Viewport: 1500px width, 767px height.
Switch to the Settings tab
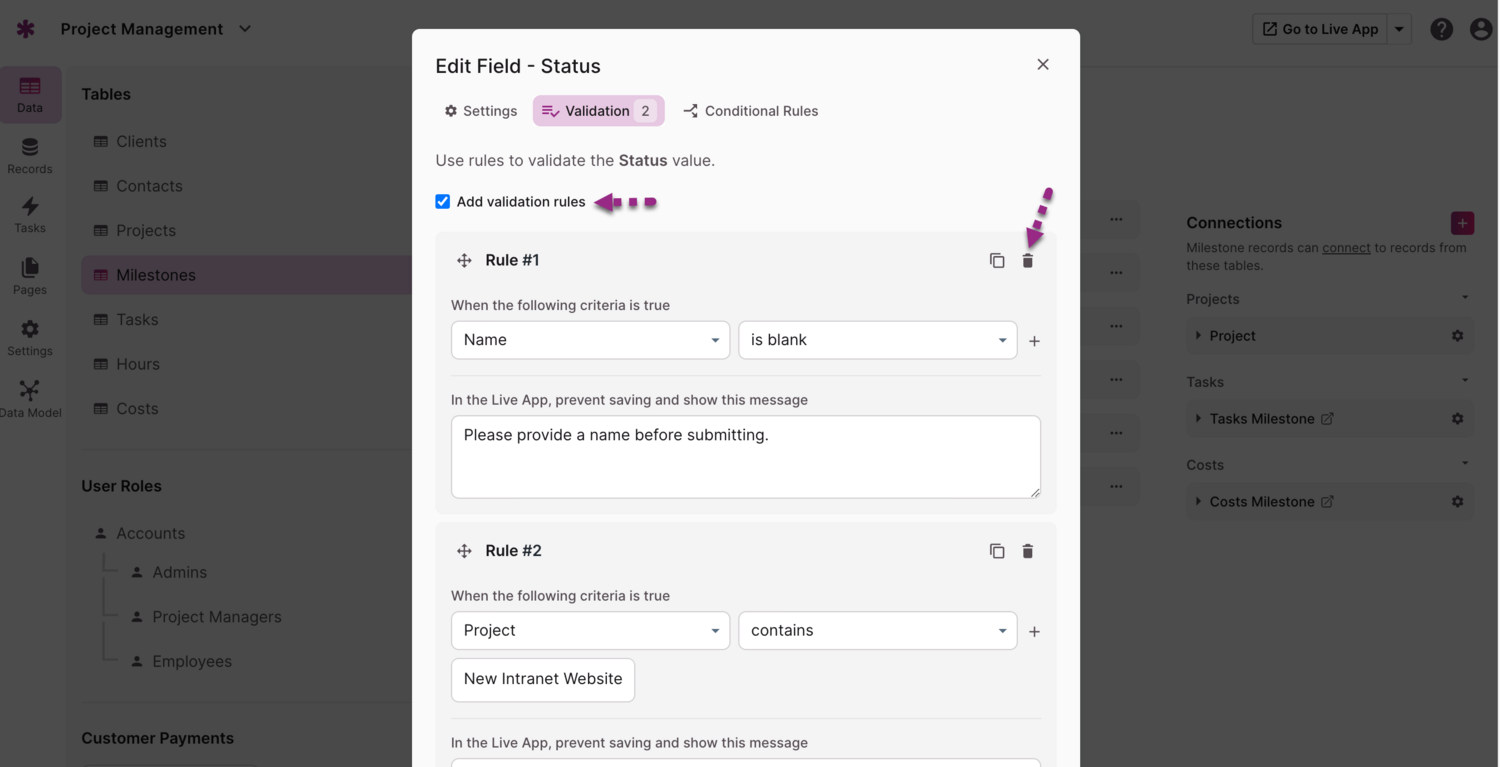481,111
